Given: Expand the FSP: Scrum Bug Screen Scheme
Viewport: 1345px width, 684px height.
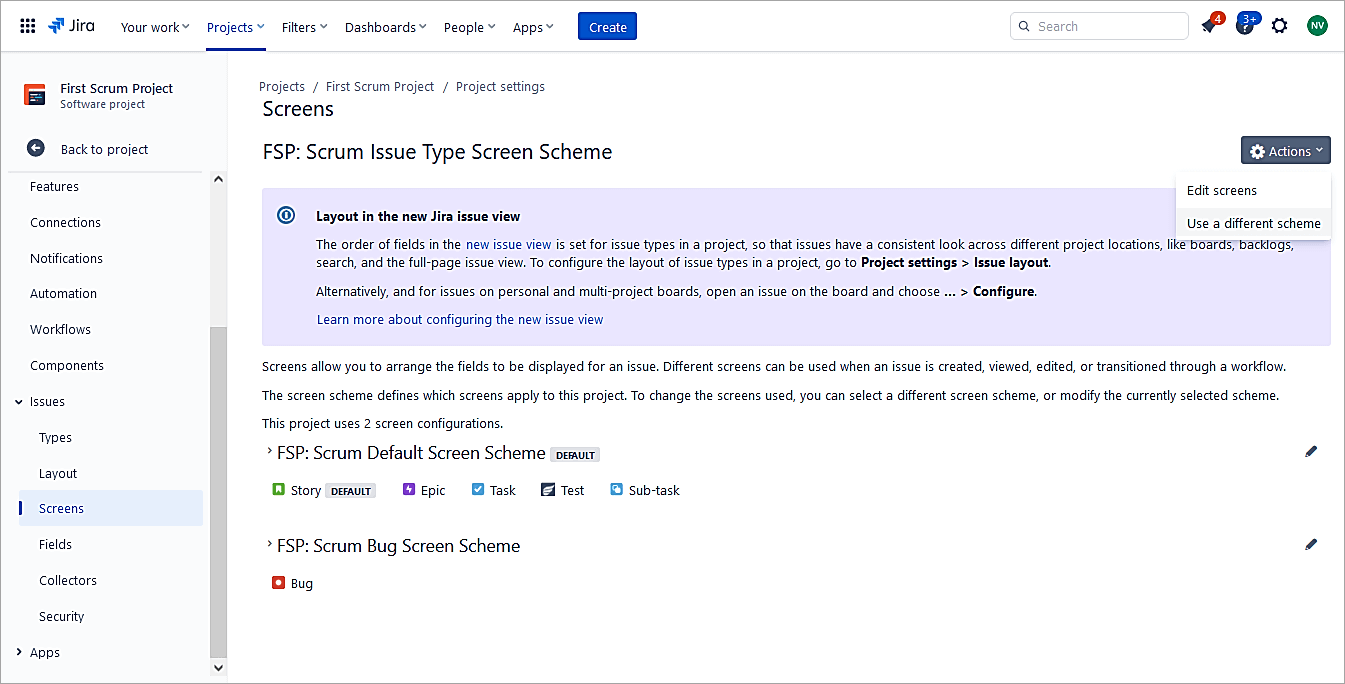Looking at the screenshot, I should tap(269, 545).
